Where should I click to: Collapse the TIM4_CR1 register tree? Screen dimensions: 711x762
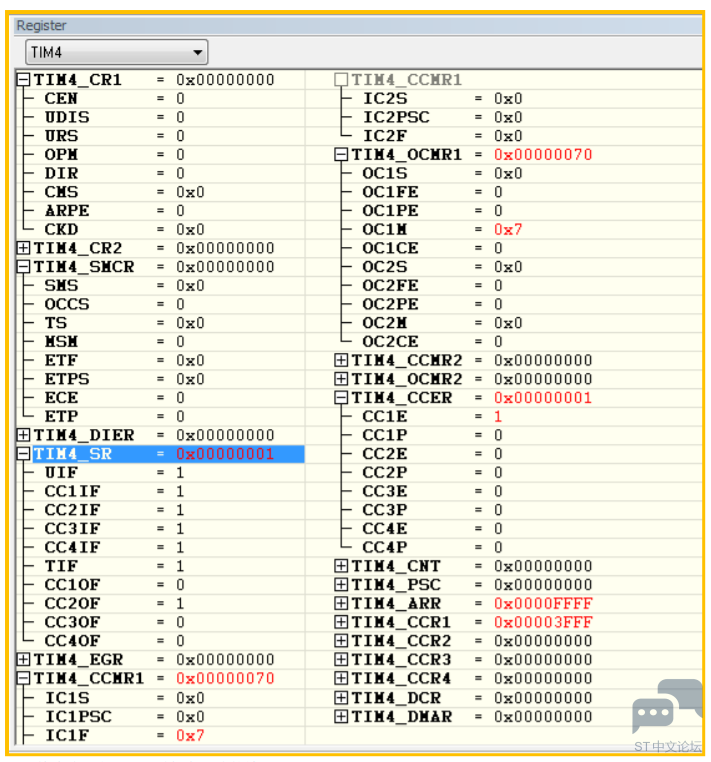click(x=24, y=80)
